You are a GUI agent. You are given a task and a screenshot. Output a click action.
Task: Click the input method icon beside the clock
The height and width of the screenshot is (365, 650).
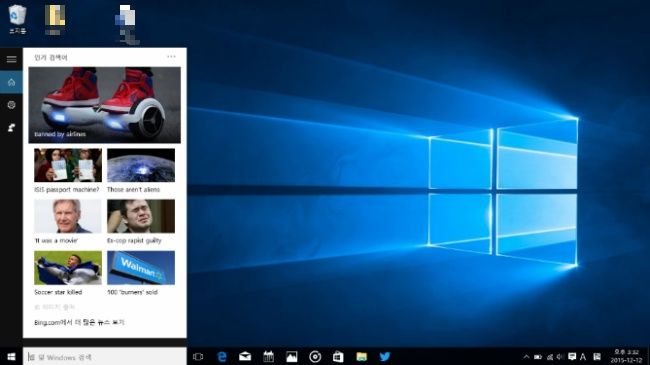[x=597, y=357]
